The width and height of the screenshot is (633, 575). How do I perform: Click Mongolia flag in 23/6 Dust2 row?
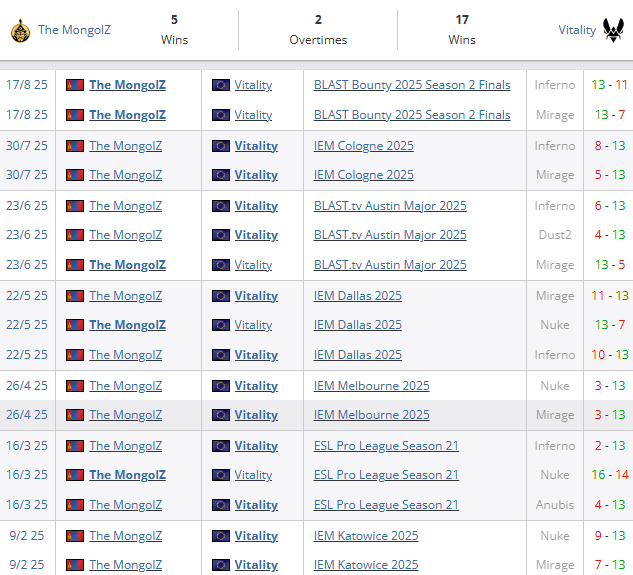pyautogui.click(x=75, y=235)
